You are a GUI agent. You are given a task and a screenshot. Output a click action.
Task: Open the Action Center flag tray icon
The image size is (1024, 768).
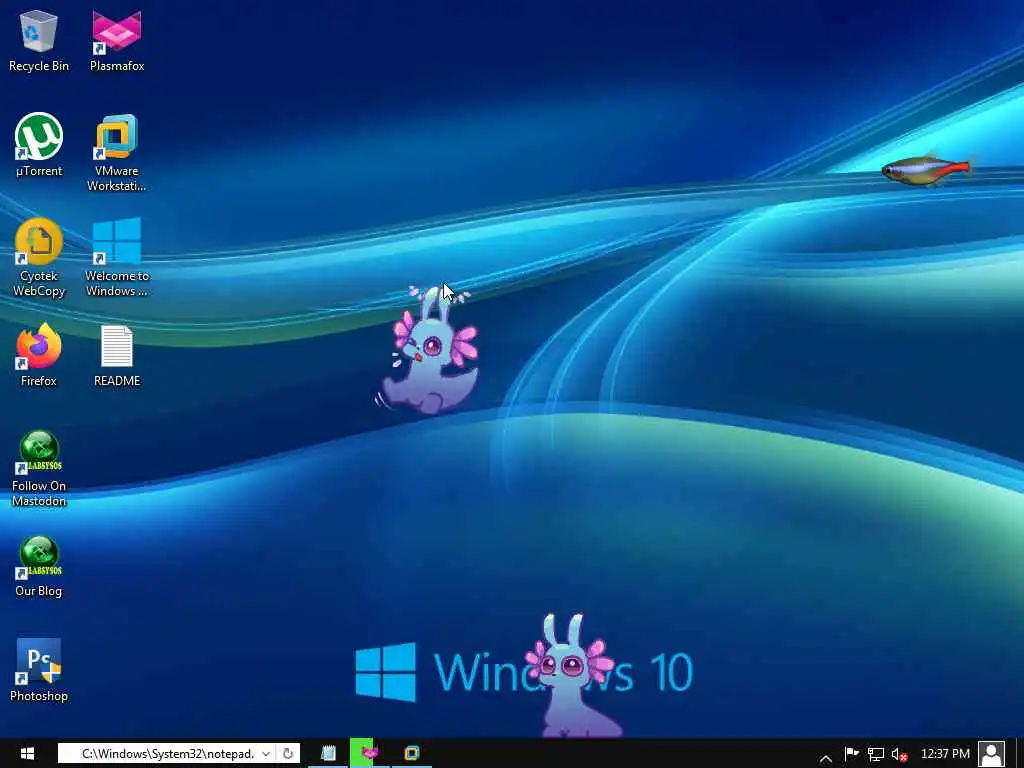[x=852, y=754]
